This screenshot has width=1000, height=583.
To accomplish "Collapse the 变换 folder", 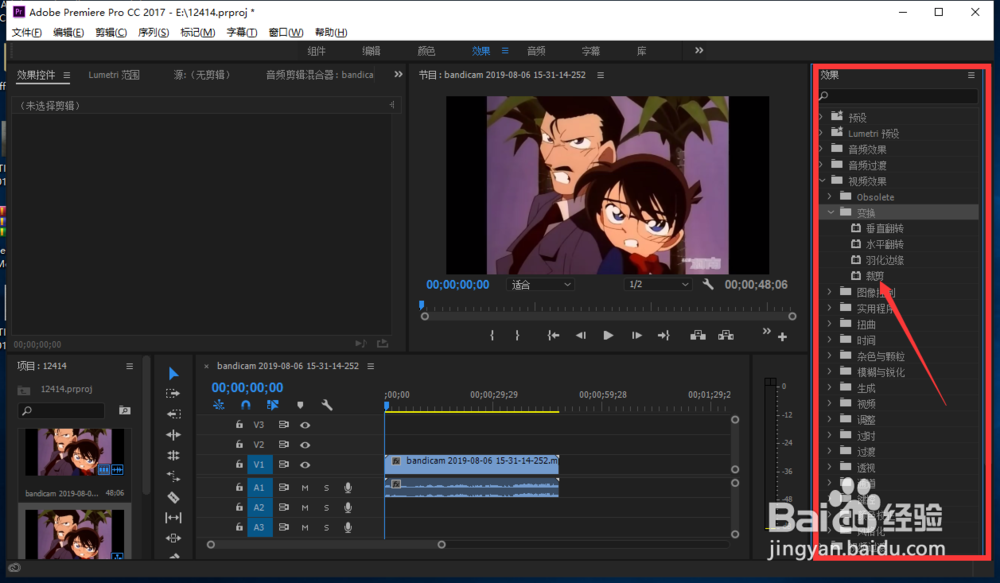I will tap(831, 212).
